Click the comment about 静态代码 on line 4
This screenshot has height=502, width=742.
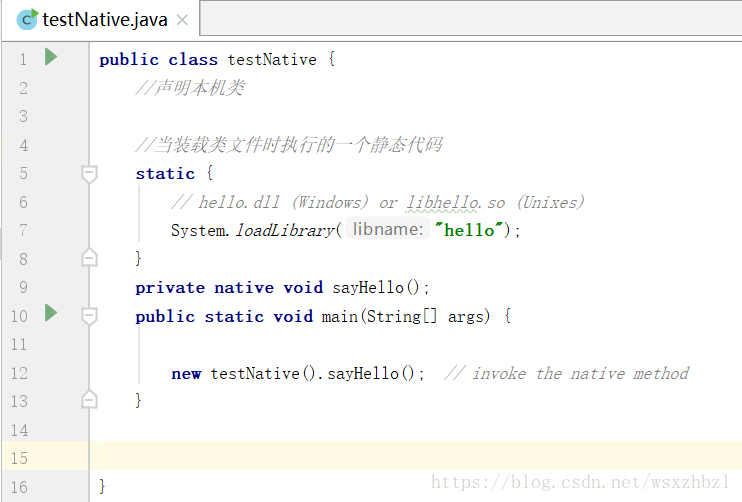coord(289,145)
